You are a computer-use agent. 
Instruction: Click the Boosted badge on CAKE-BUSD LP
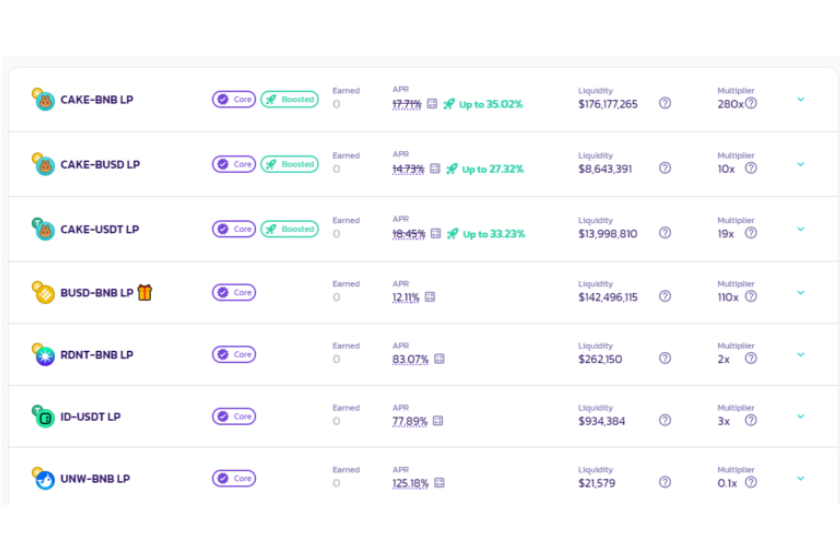coord(290,164)
